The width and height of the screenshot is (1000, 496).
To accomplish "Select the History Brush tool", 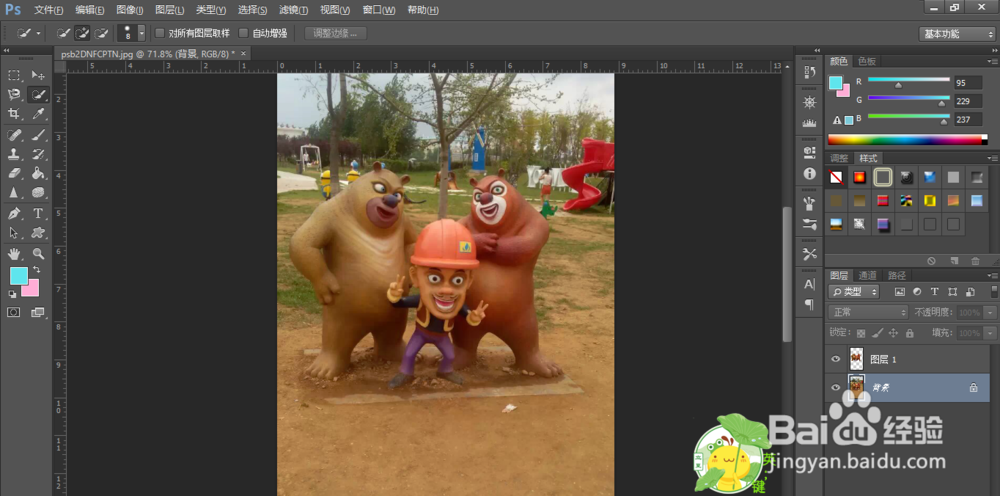I will [38, 154].
